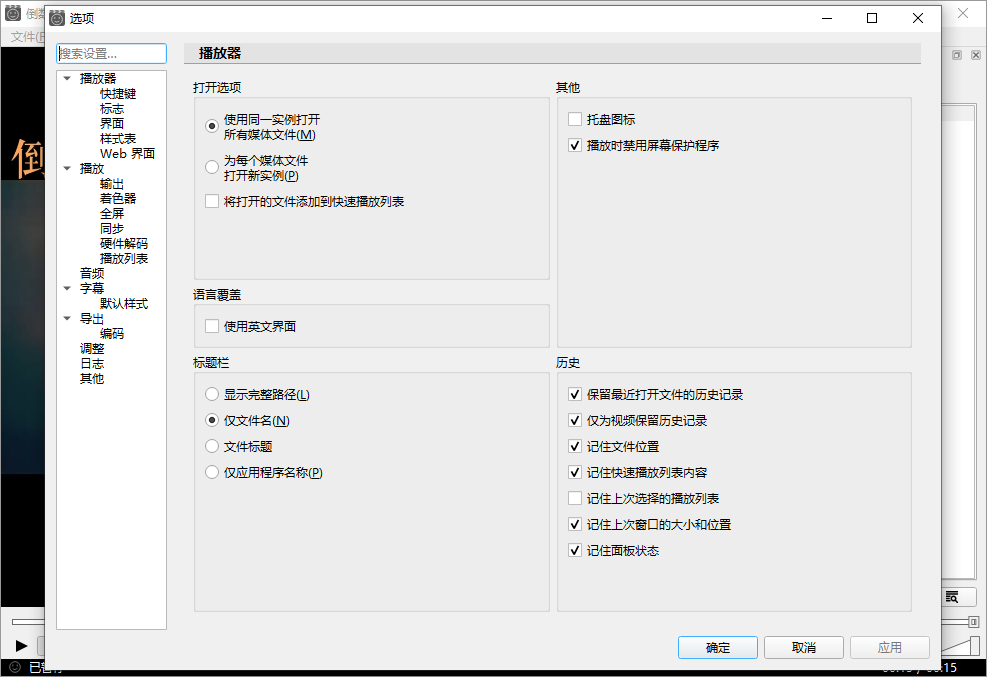Open the 界面 settings page

(x=111, y=123)
